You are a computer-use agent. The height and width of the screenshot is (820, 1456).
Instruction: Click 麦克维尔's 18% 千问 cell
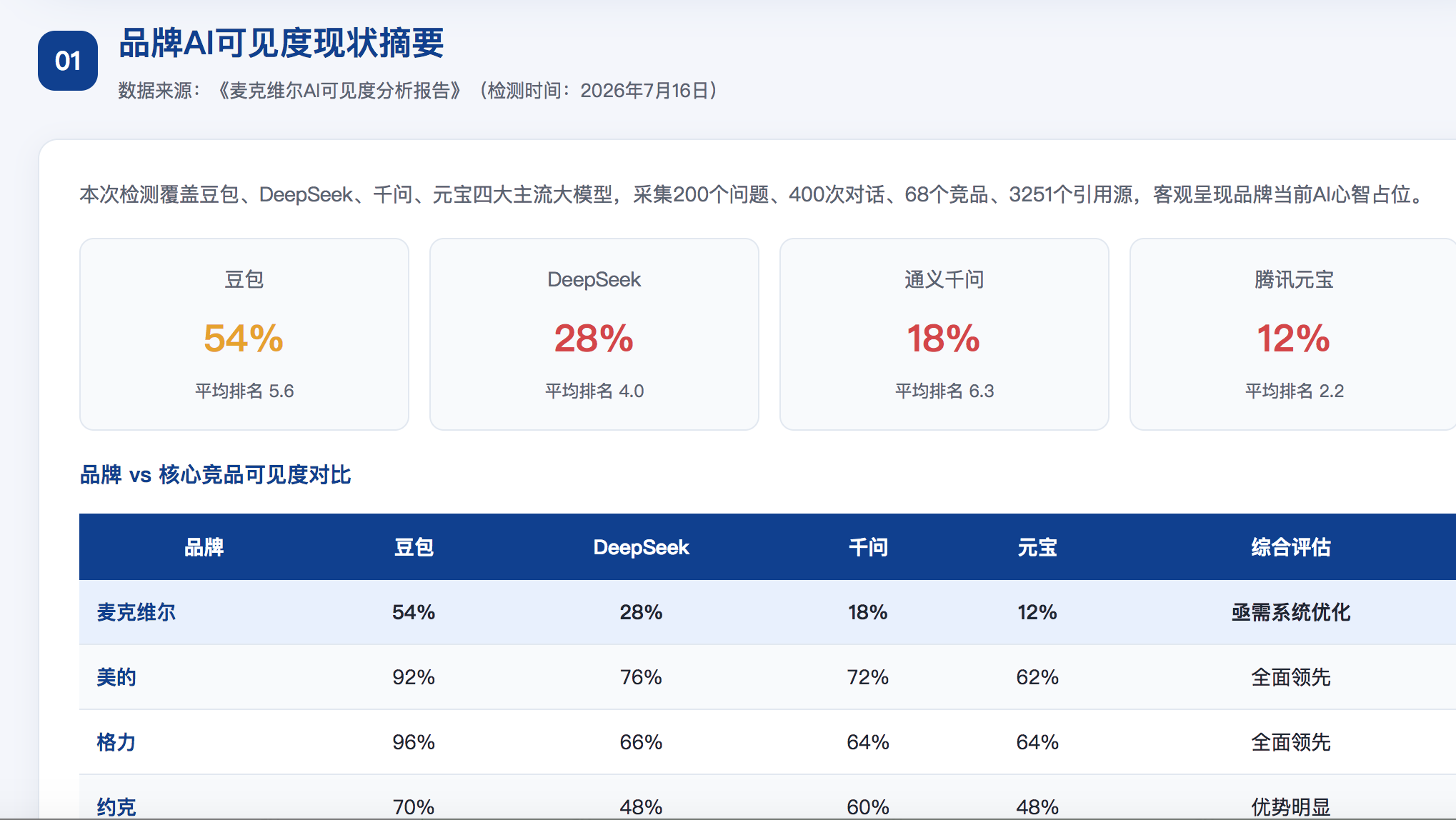pos(868,612)
